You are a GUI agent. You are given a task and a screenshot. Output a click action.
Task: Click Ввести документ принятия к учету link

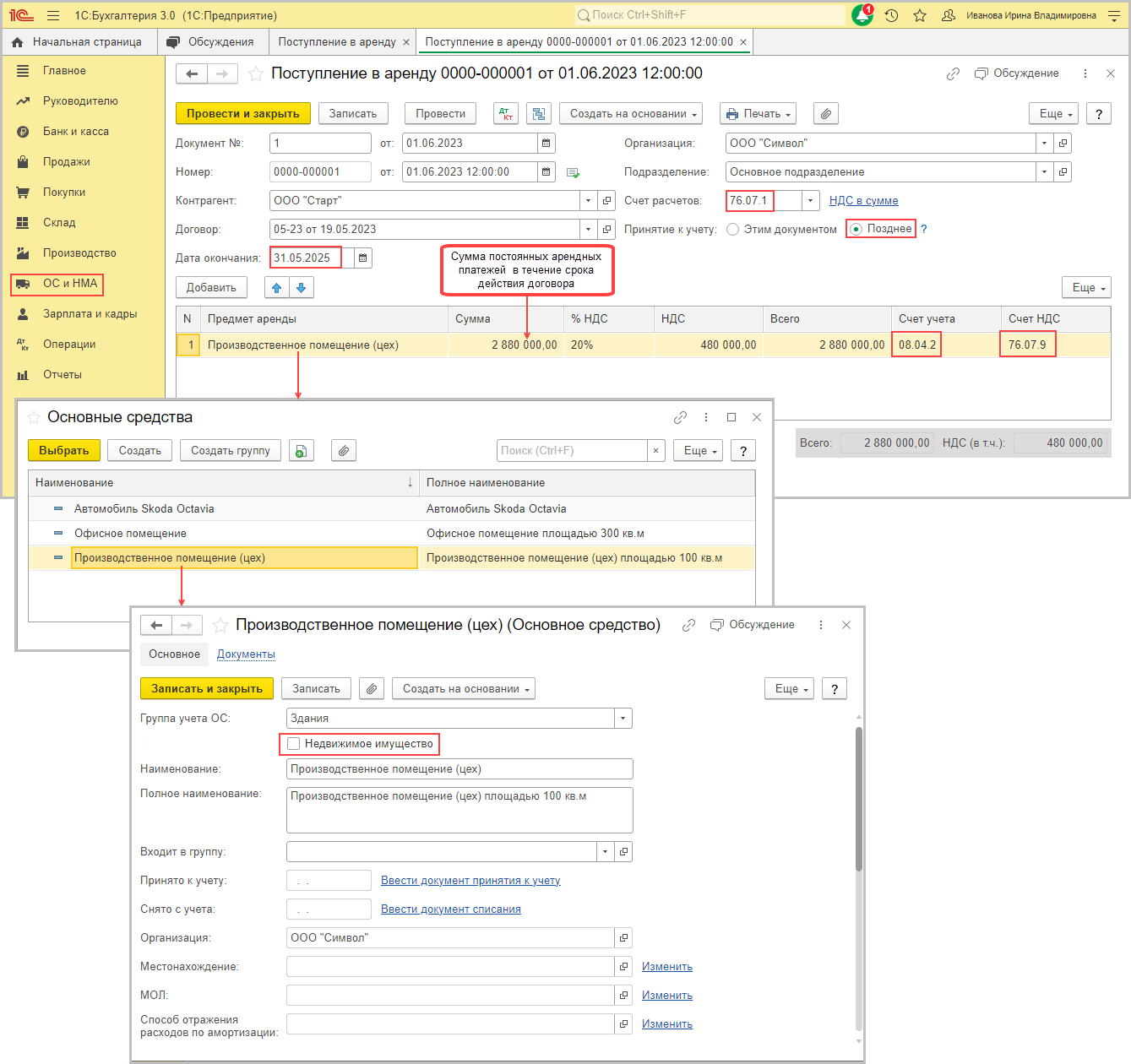click(470, 881)
